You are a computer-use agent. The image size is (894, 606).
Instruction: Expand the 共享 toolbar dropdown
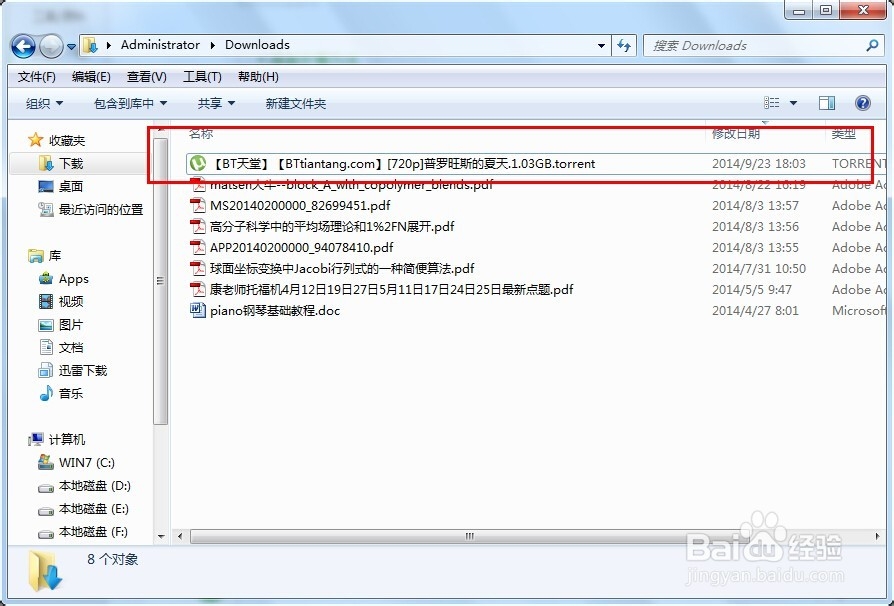(216, 103)
